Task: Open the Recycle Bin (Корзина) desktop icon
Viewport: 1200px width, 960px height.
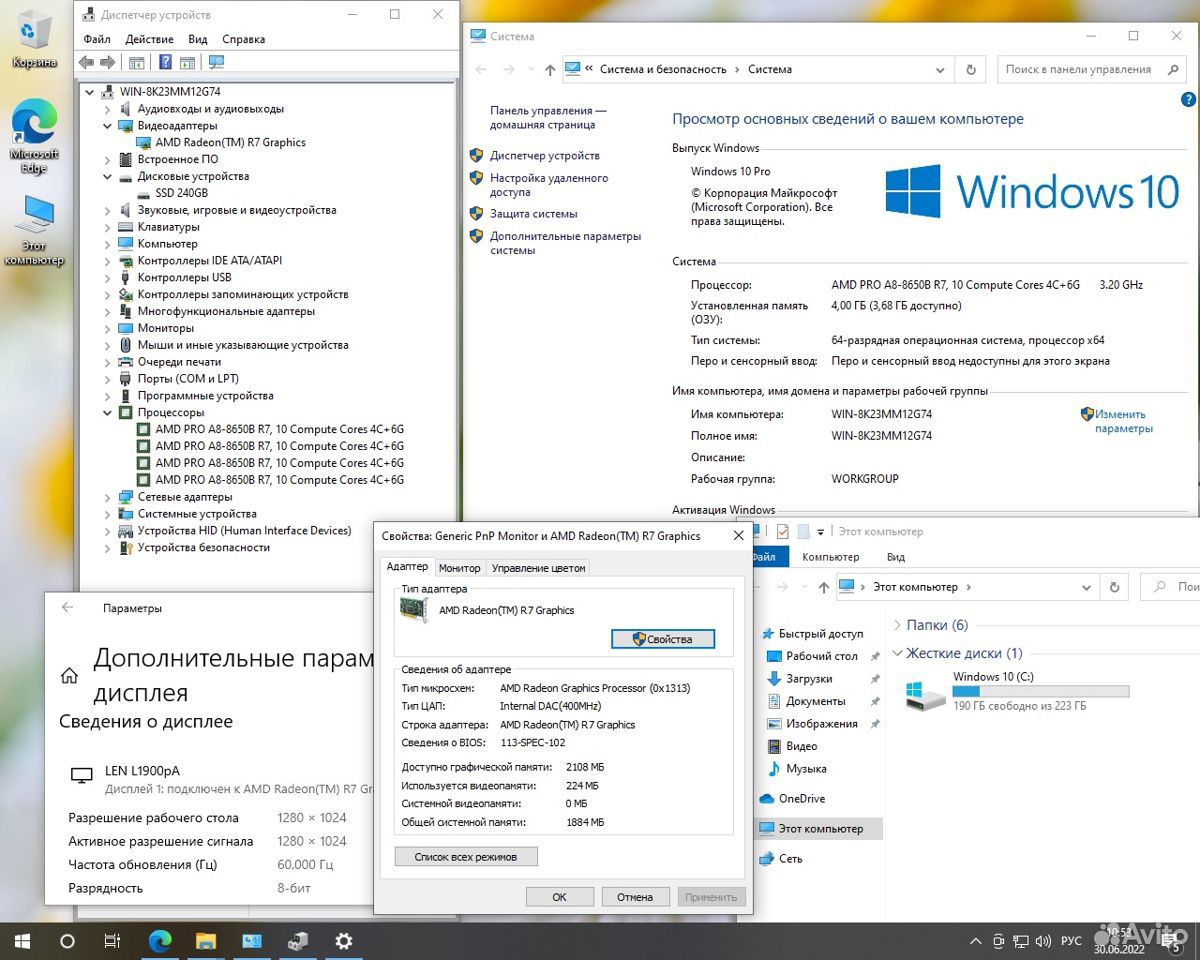Action: point(34,38)
